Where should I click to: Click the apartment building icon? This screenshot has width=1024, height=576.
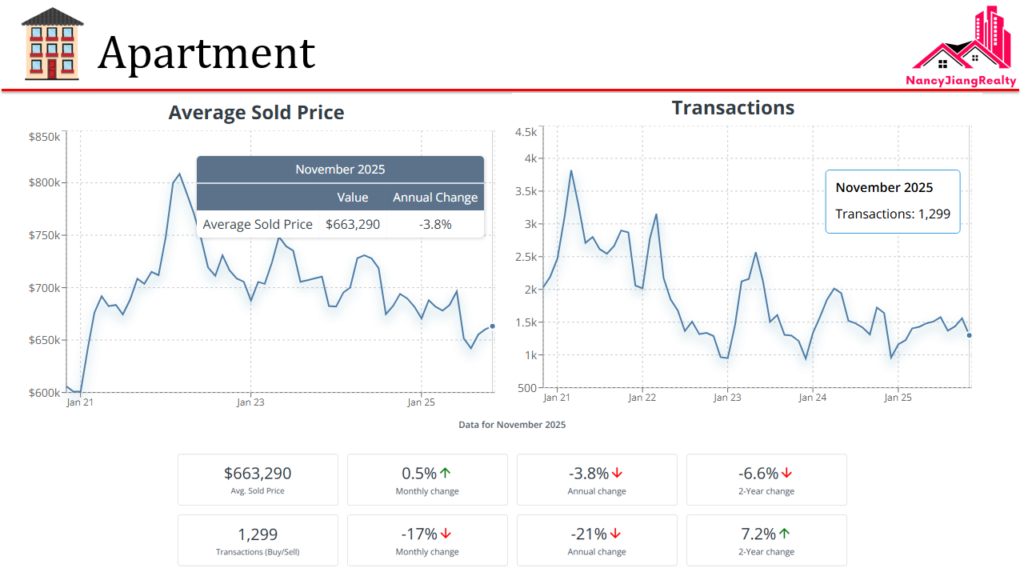click(52, 44)
